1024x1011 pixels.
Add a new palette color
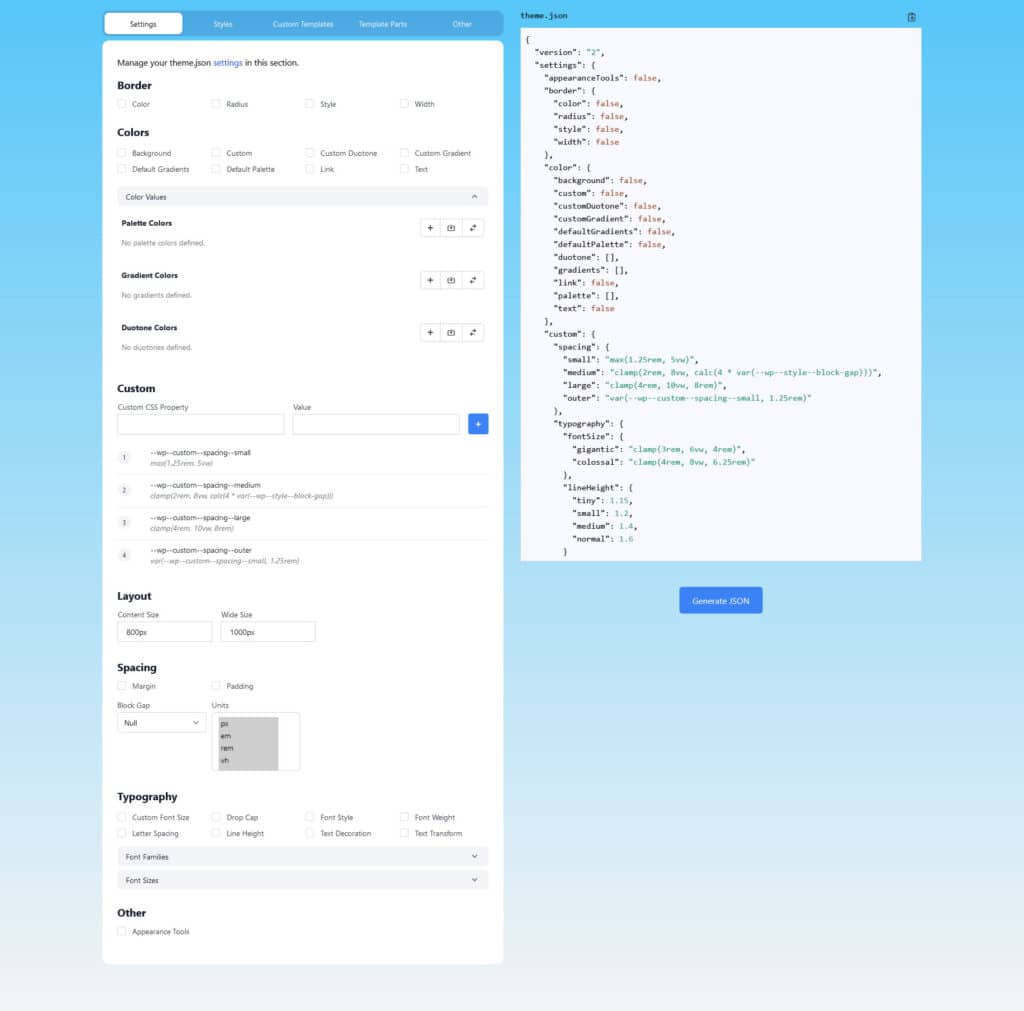click(x=430, y=227)
